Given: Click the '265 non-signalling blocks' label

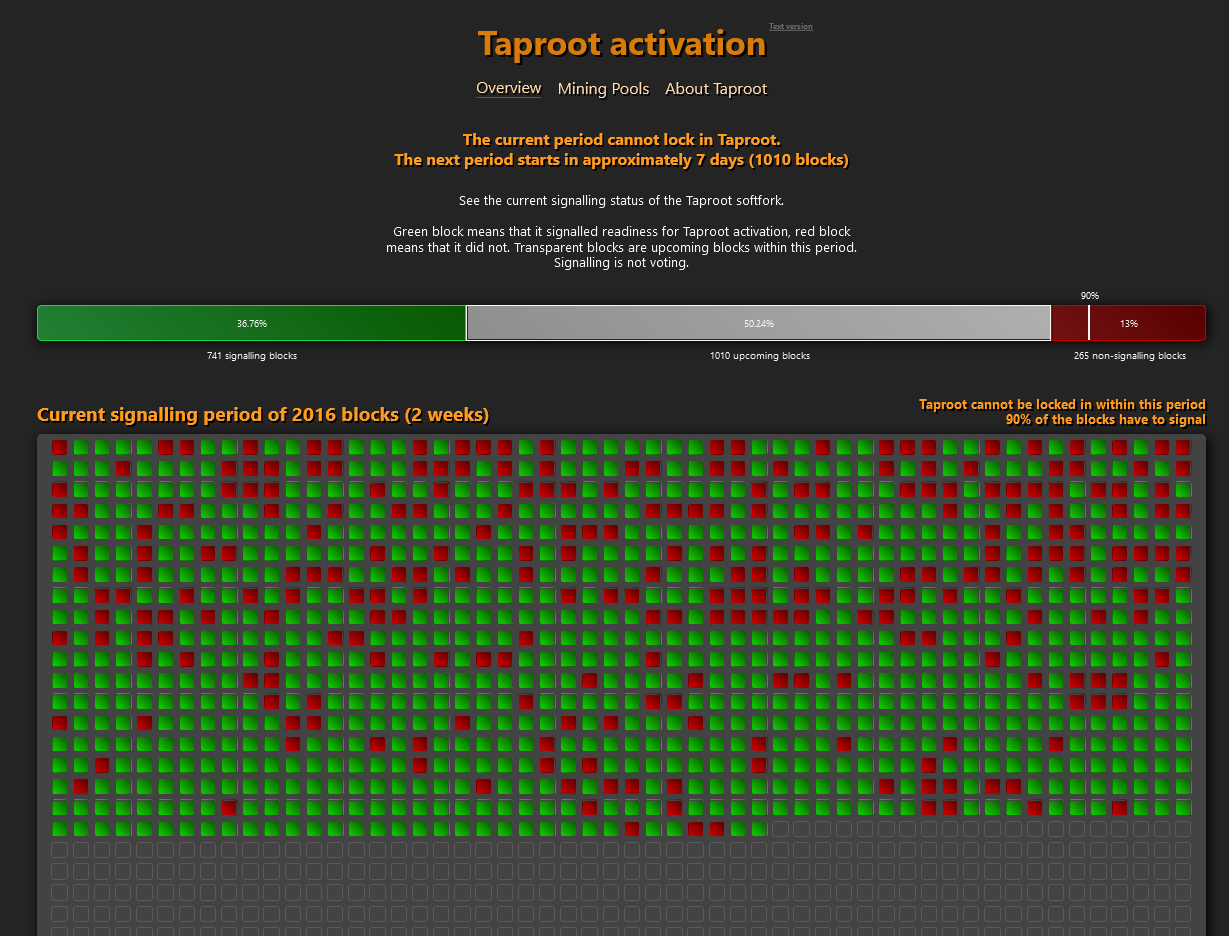Looking at the screenshot, I should point(1130,356).
